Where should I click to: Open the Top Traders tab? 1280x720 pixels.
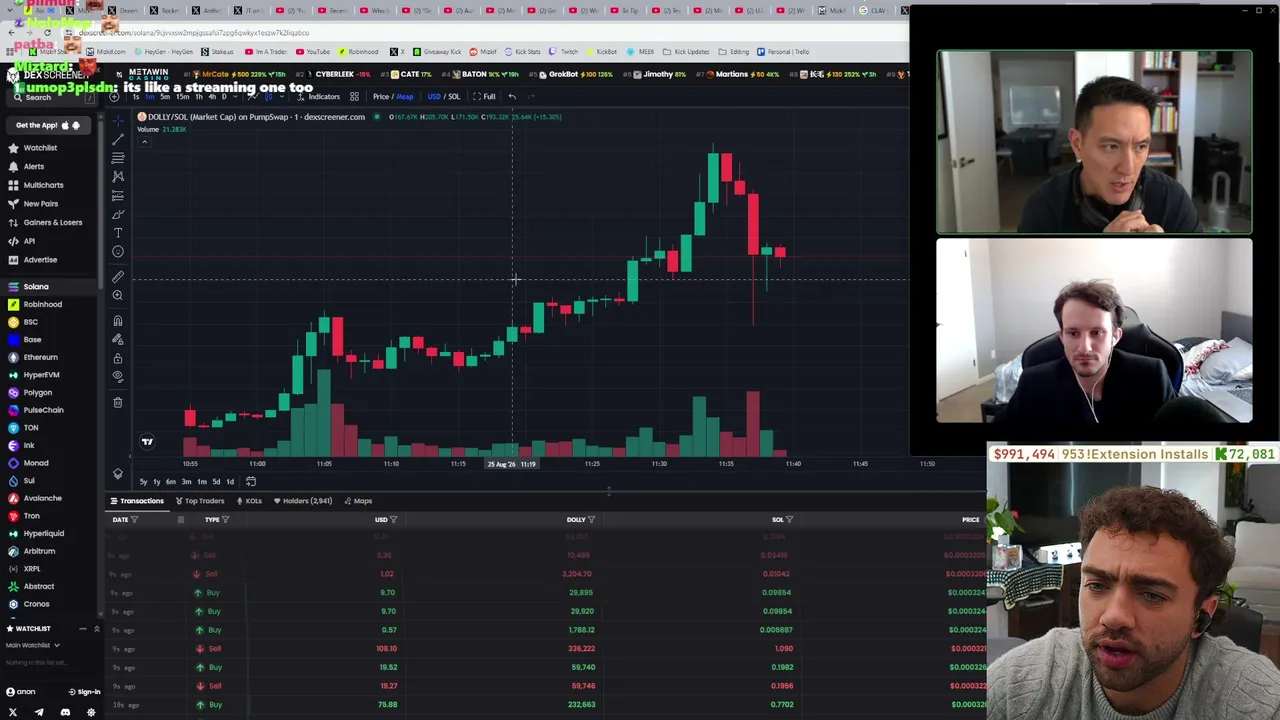coord(200,501)
